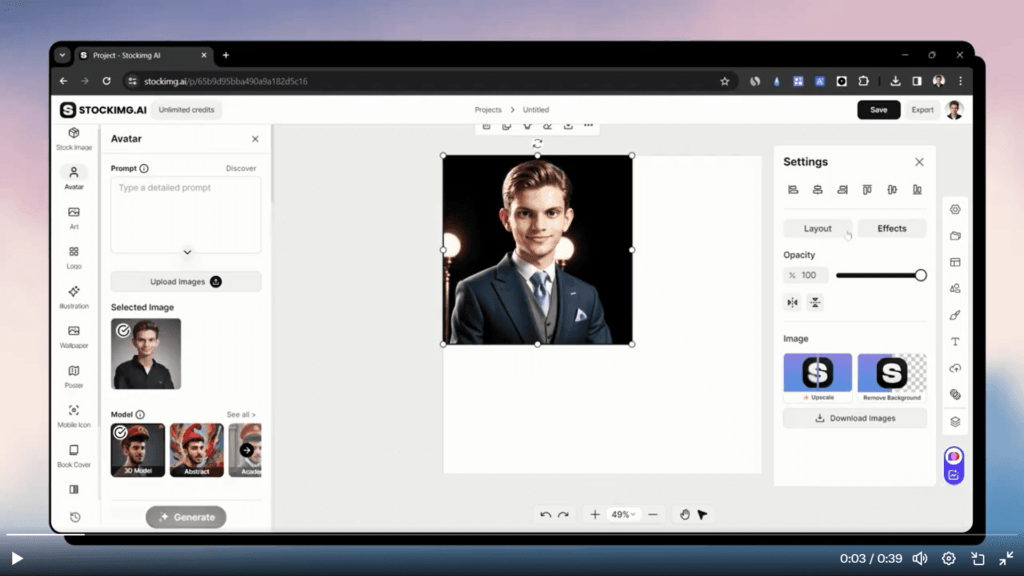1024x576 pixels.
Task: Open the Poster tool
Action: (x=74, y=377)
